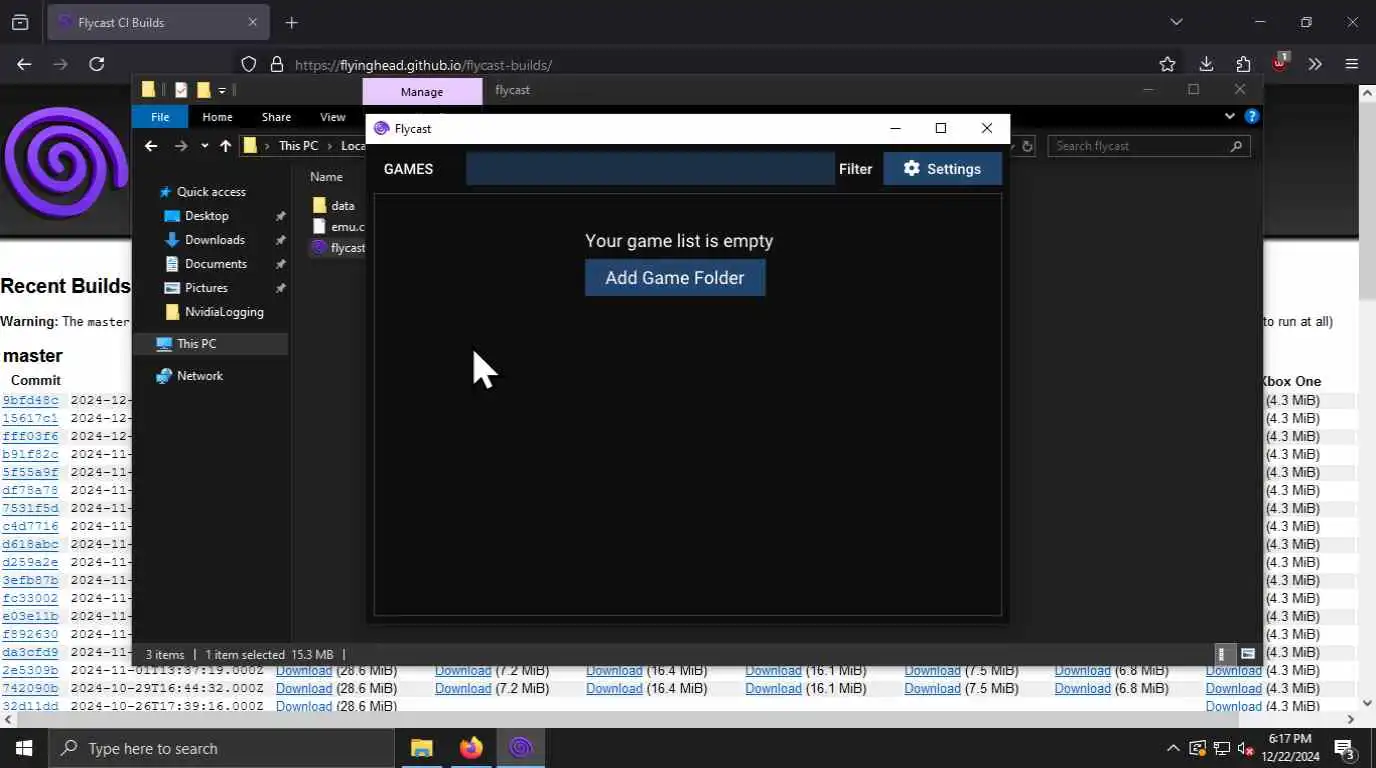
Task: Expand the File Explorer ribbon chevron
Action: 1230,116
